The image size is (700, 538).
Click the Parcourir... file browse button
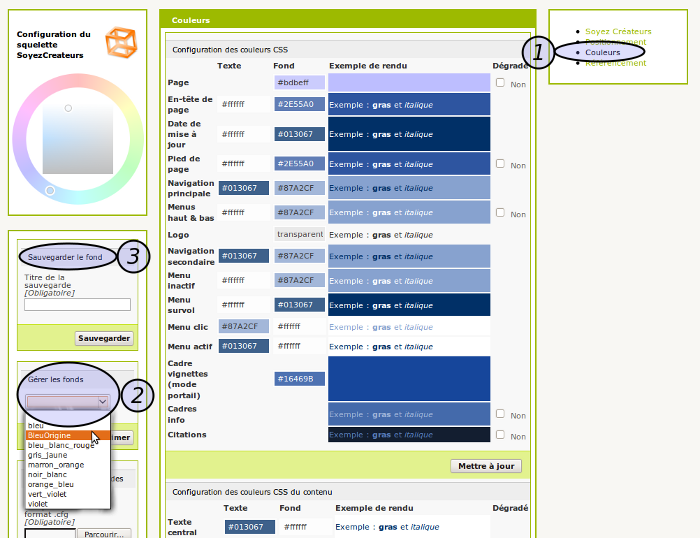105,533
